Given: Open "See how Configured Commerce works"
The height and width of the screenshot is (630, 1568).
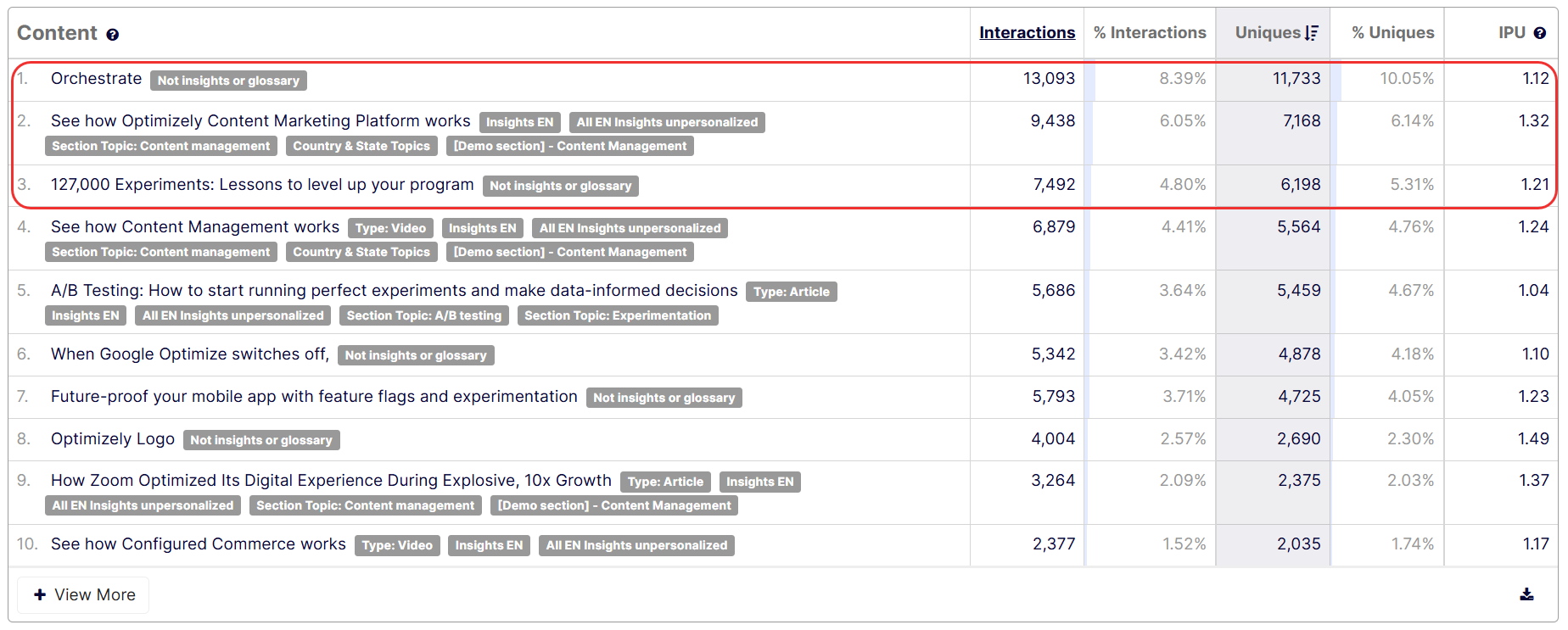Looking at the screenshot, I should tap(198, 544).
